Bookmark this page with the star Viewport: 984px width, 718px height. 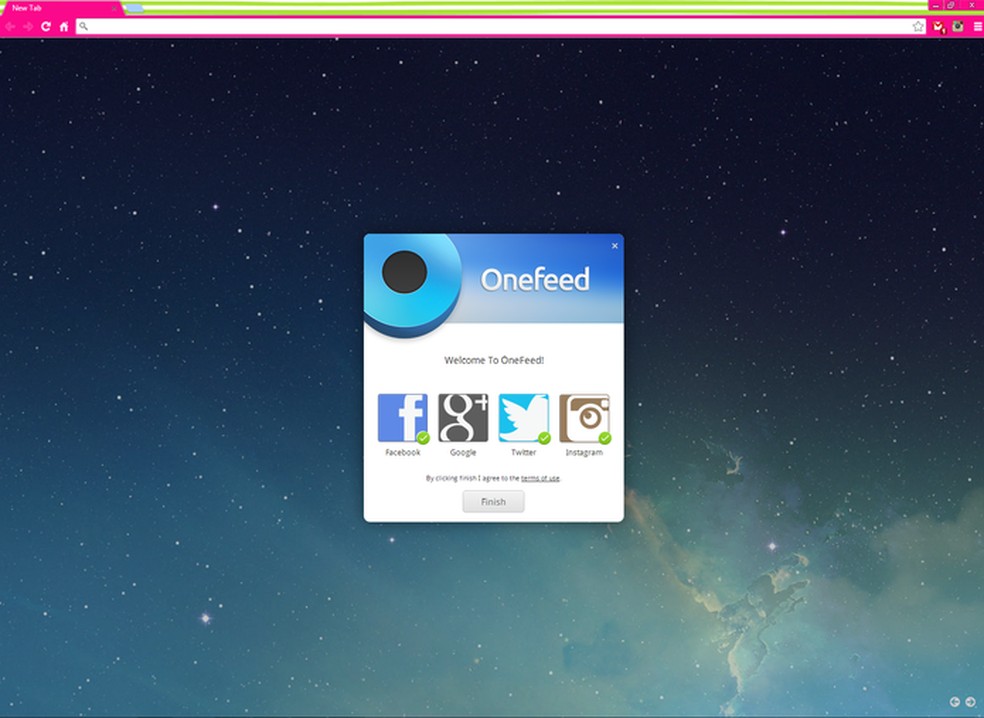tap(918, 26)
